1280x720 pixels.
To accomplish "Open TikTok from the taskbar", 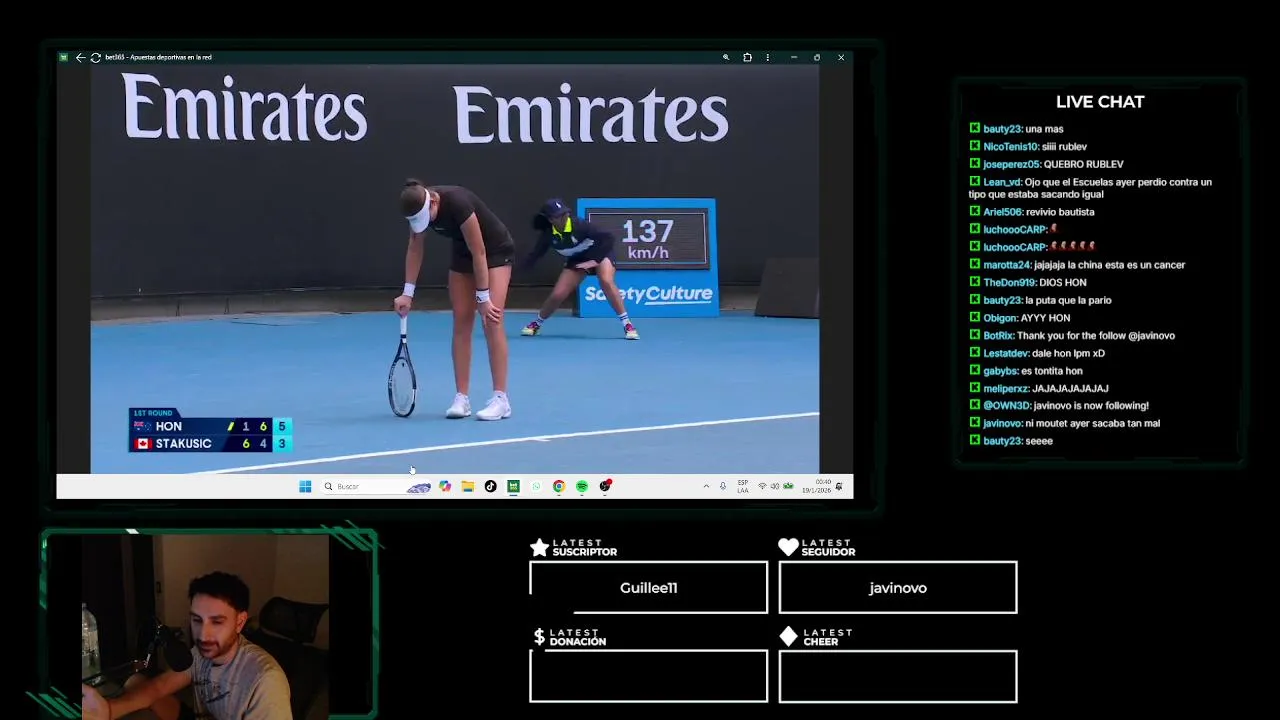I will point(490,486).
